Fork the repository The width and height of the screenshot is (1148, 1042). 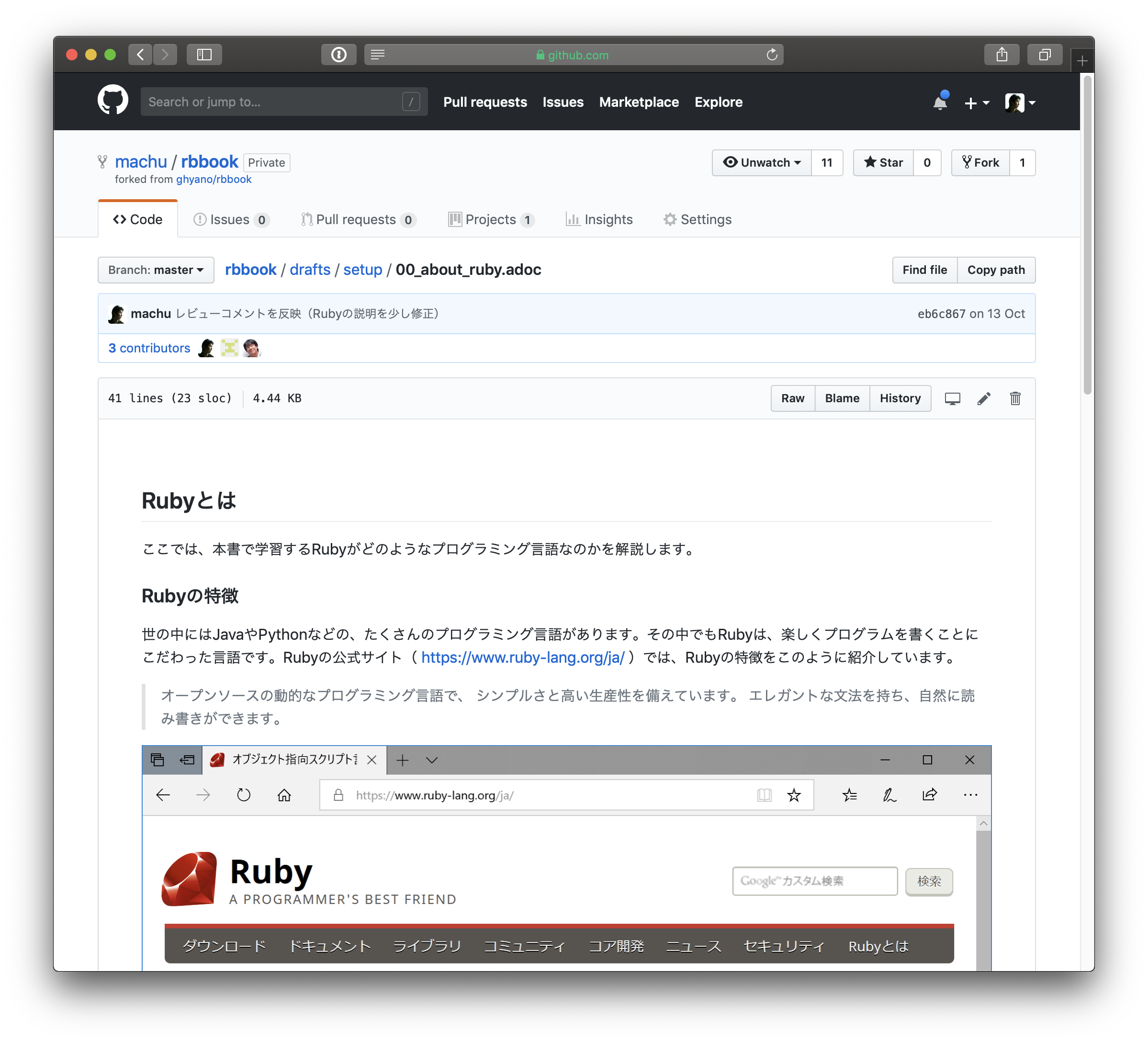pos(980,163)
